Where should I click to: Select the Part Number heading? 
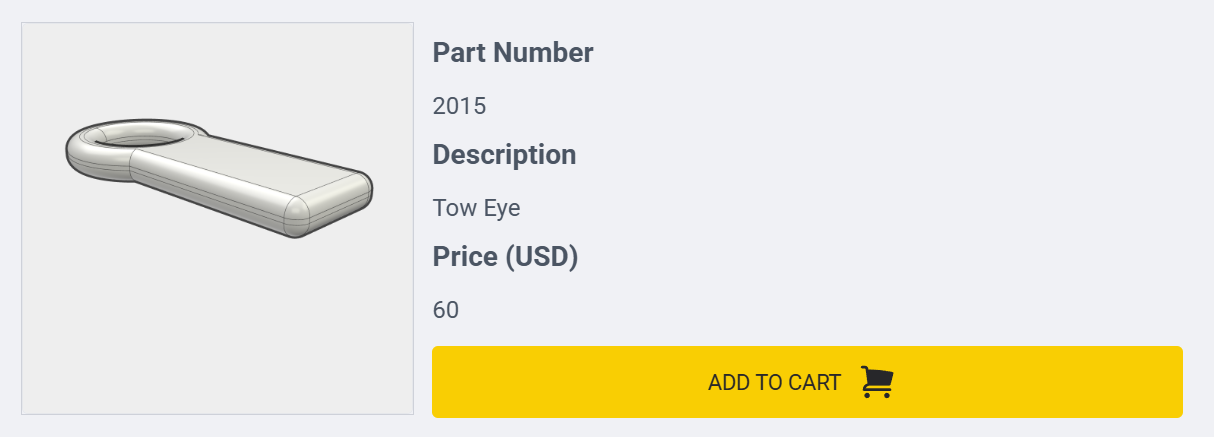(x=512, y=53)
